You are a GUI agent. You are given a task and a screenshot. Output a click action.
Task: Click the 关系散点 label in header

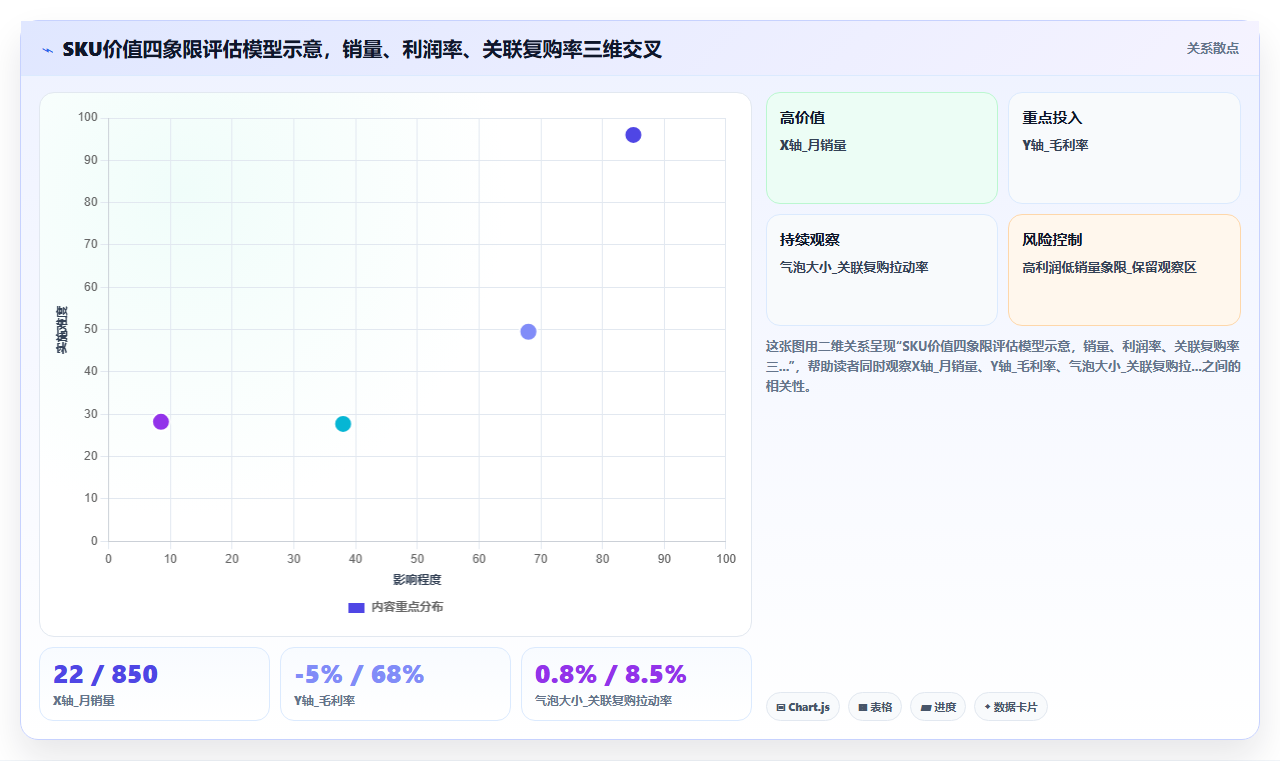point(1213,48)
